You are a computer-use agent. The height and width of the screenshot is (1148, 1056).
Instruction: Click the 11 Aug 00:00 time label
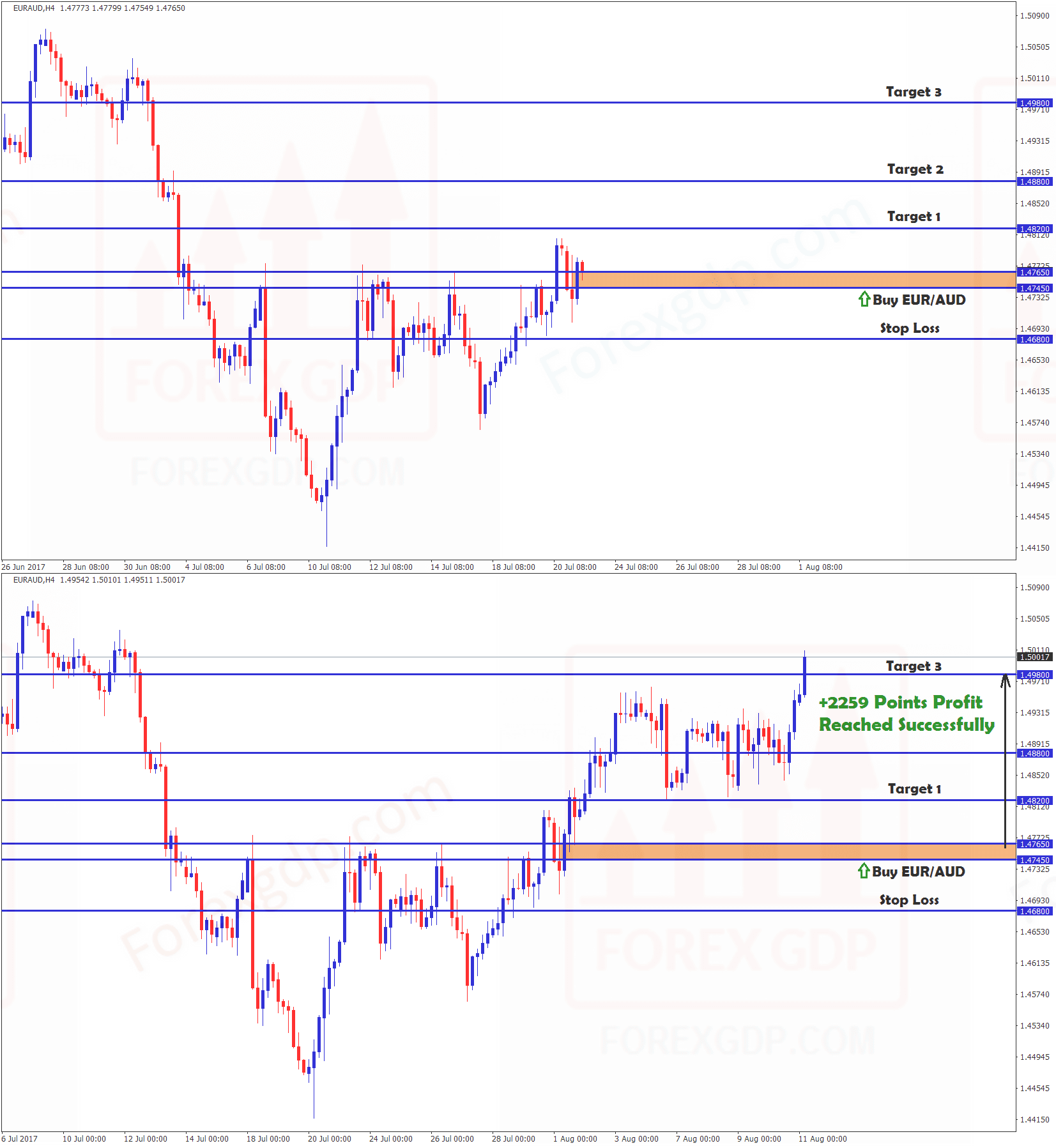tap(823, 1138)
